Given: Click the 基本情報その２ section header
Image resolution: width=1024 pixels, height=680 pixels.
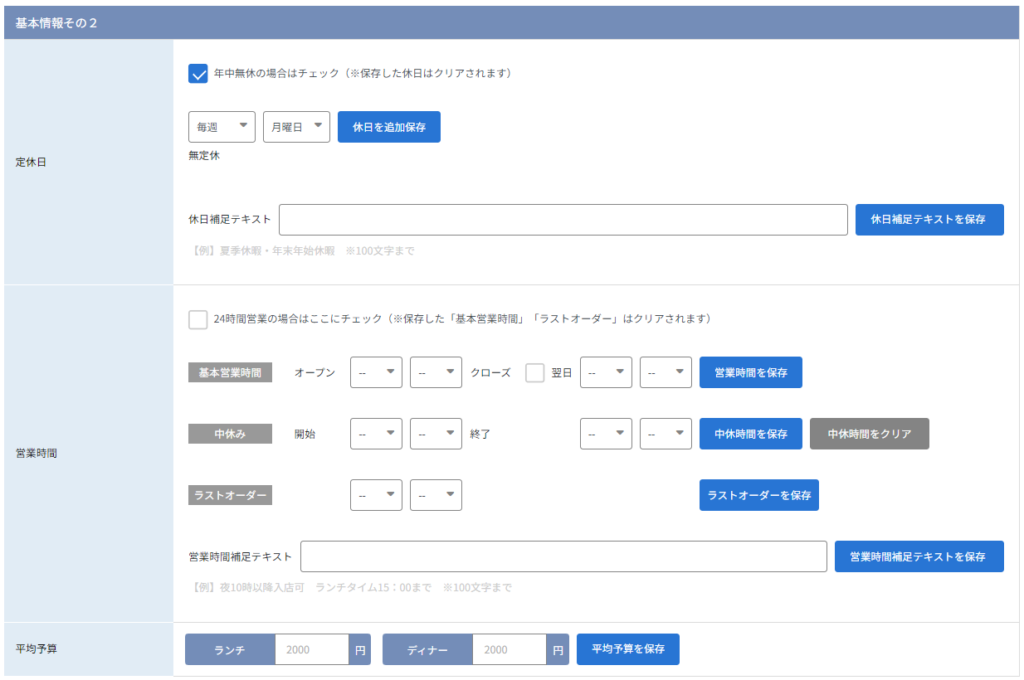Looking at the screenshot, I should tap(512, 23).
